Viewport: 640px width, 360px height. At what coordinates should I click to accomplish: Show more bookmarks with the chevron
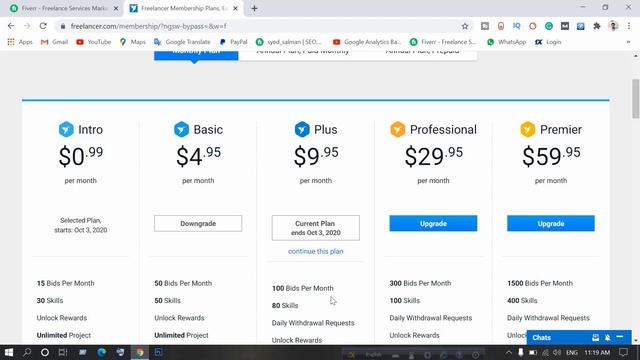click(629, 42)
